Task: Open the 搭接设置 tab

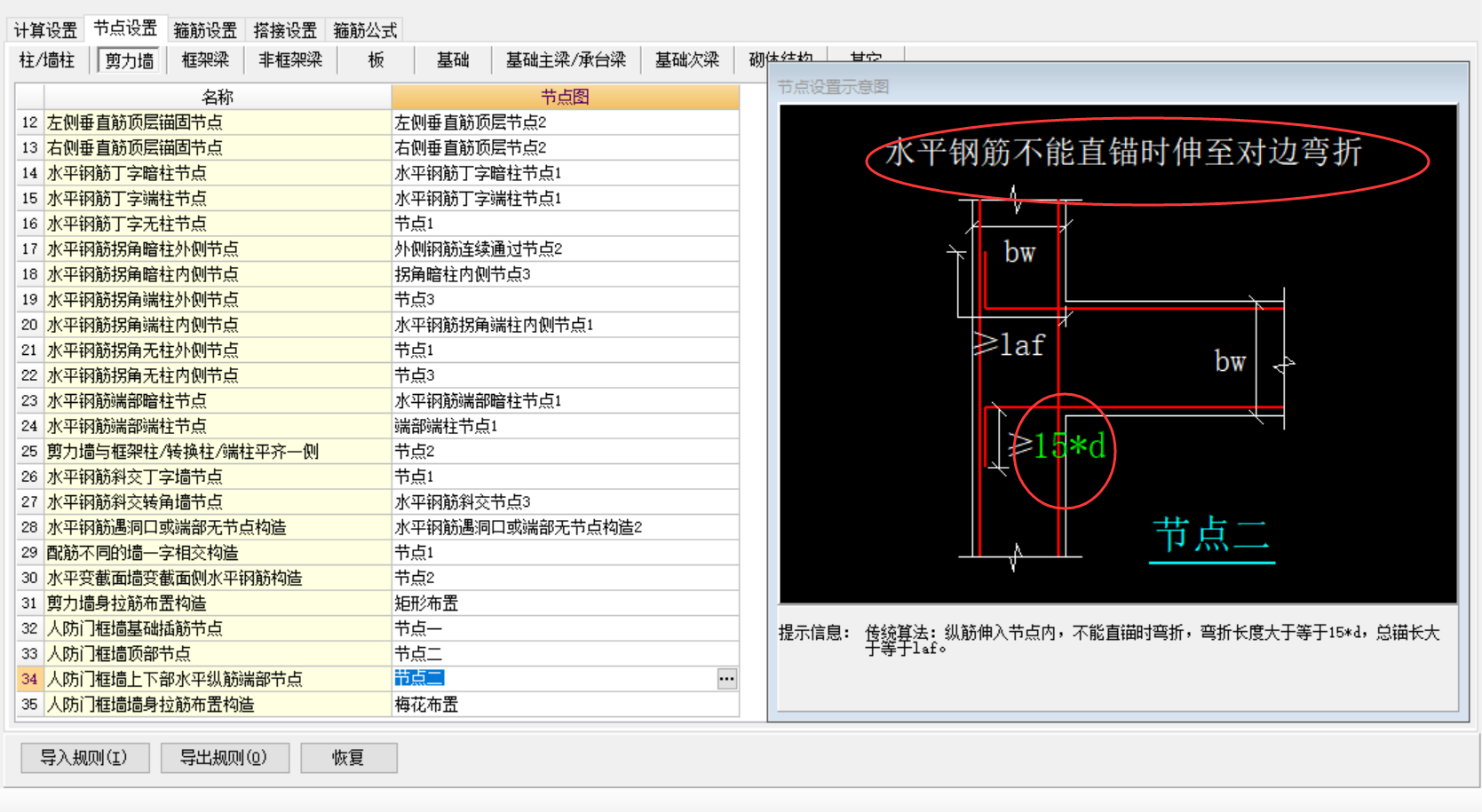Action: point(285,30)
